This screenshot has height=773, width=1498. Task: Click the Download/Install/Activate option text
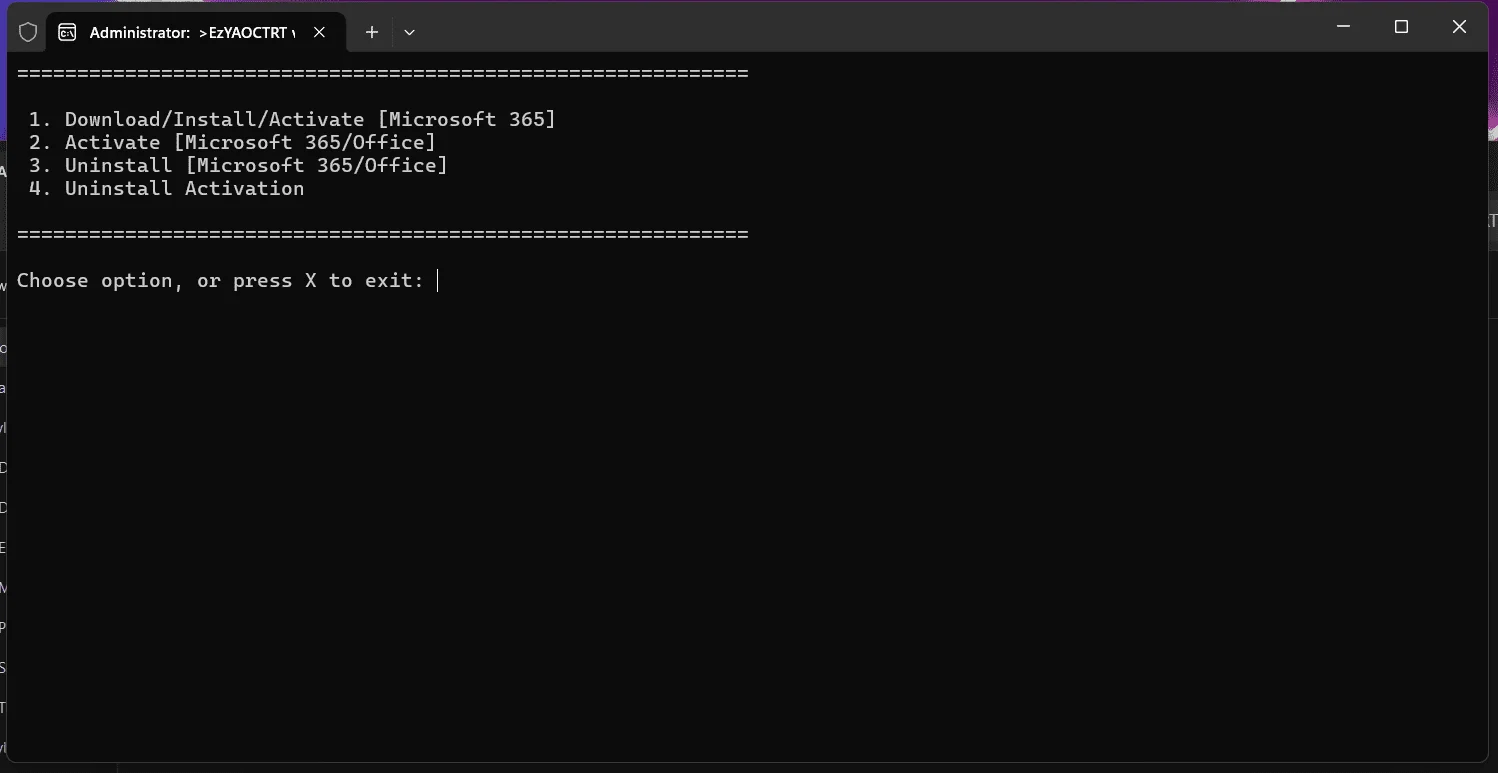point(215,119)
